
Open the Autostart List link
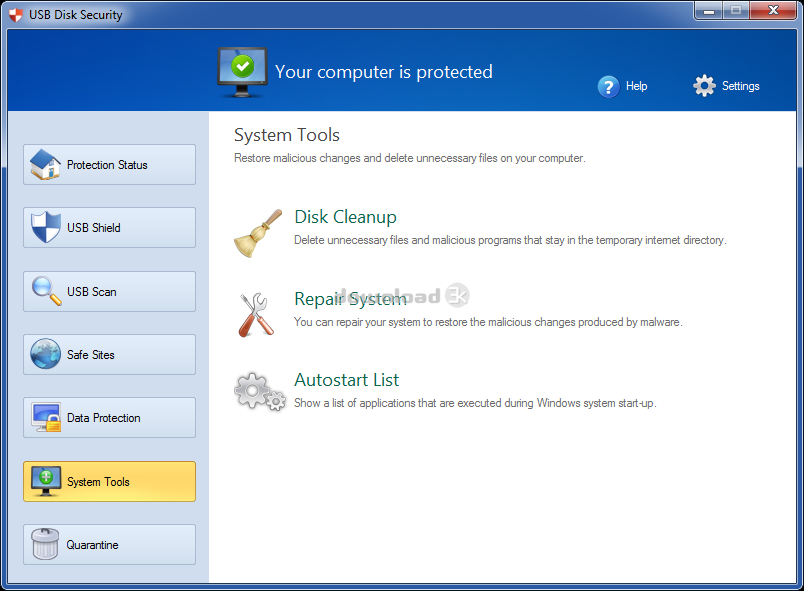pos(347,380)
